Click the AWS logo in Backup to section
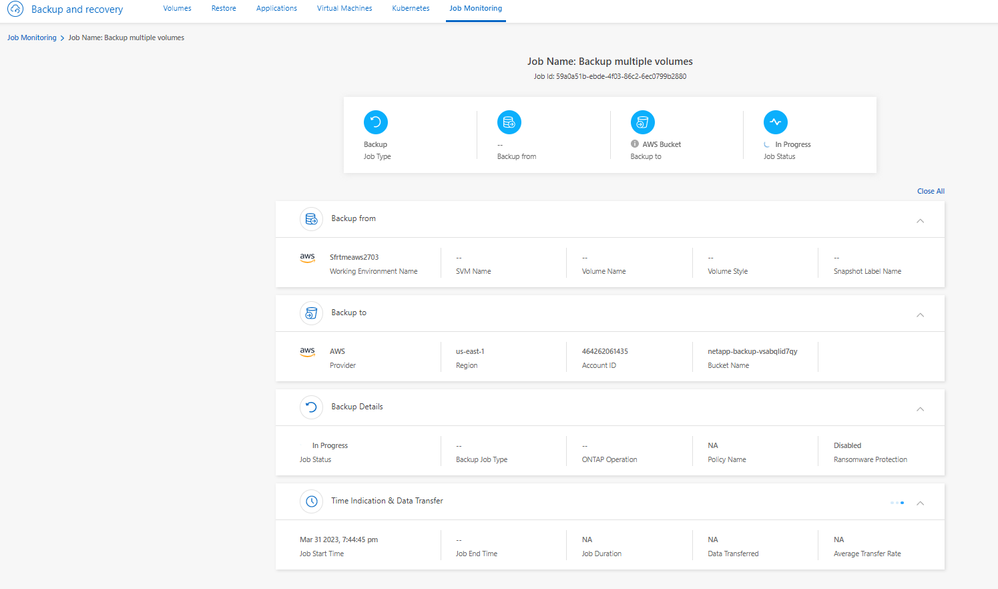 [307, 352]
